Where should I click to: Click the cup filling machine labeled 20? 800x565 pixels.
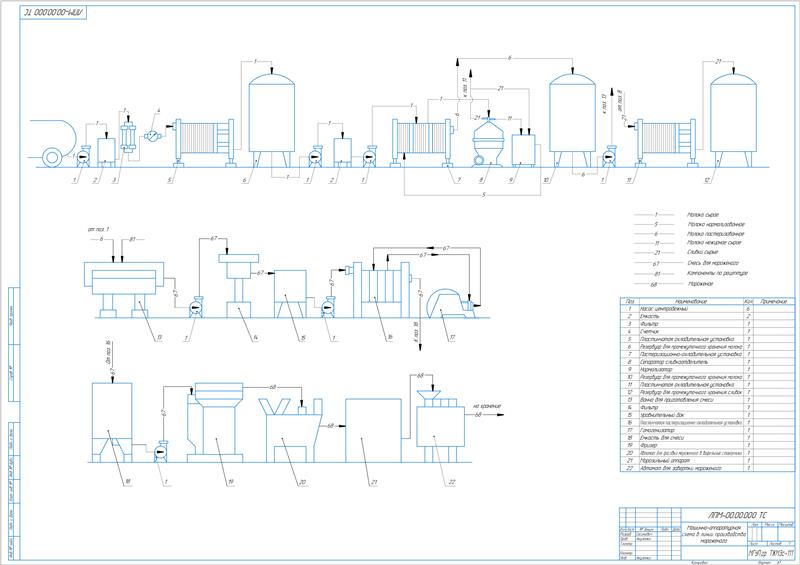pos(291,430)
